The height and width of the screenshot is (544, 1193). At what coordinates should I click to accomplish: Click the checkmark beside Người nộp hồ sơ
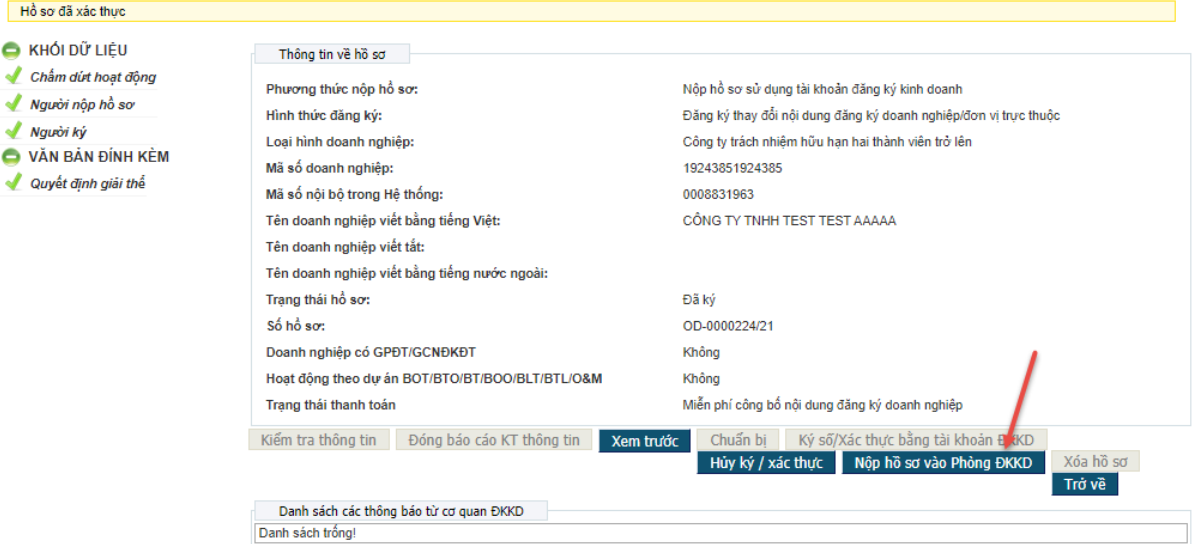click(x=13, y=104)
